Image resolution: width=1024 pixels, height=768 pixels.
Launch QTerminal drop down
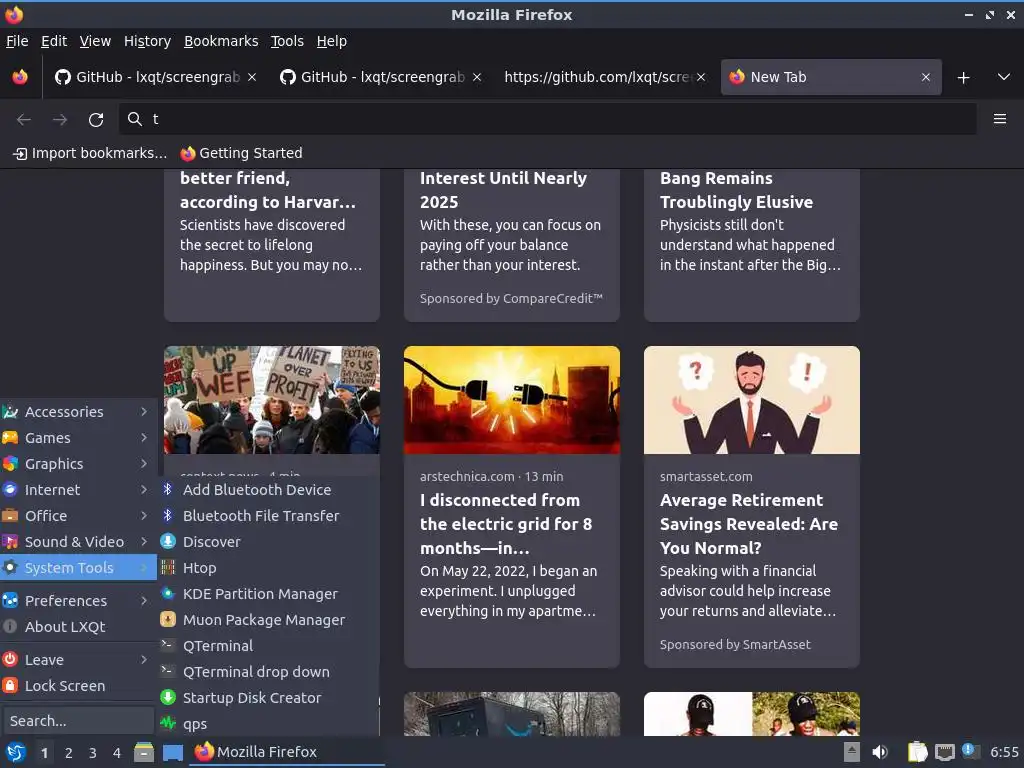pyautogui.click(x=268, y=672)
